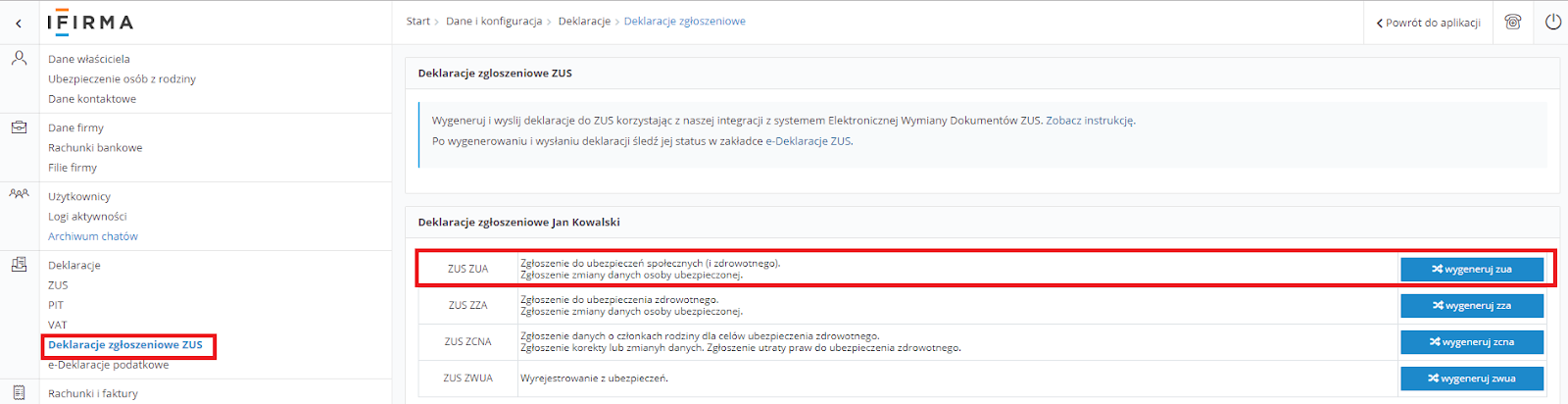Click the Start breadcrumb
This screenshot has height=404, width=1568.
click(x=418, y=21)
